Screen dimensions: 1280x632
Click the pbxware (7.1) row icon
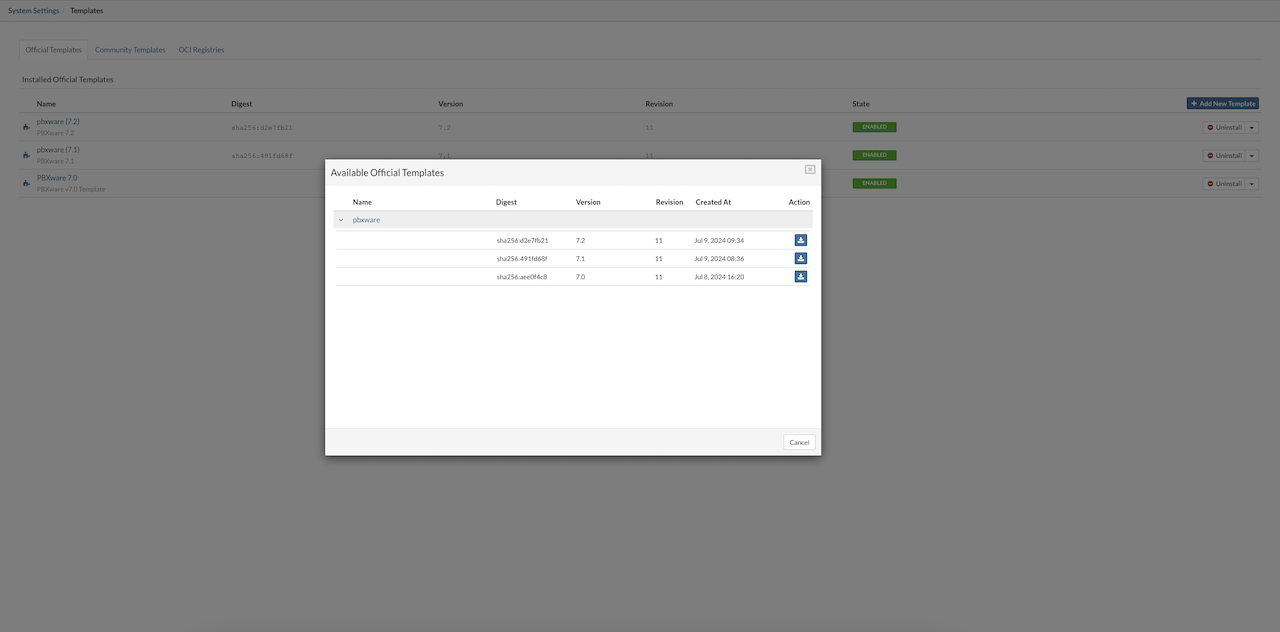pos(26,155)
